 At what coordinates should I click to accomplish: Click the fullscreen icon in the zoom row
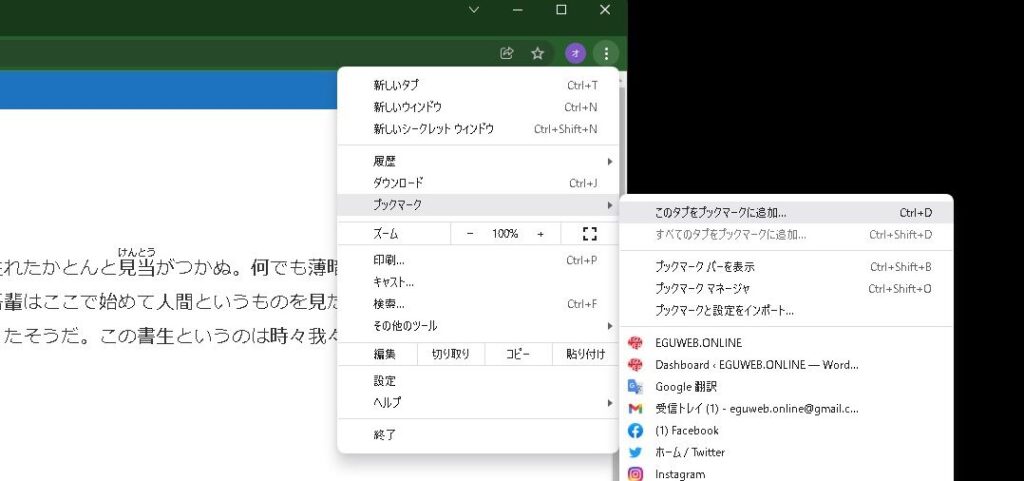click(589, 234)
